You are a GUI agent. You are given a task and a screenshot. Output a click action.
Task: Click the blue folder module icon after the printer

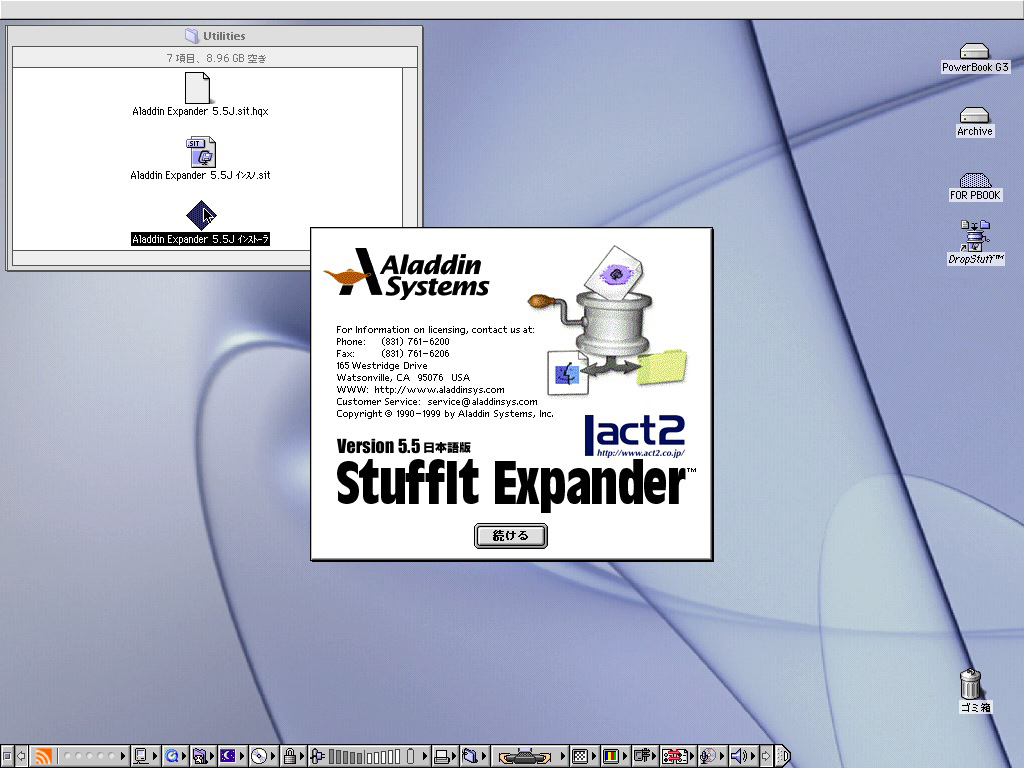point(470,756)
